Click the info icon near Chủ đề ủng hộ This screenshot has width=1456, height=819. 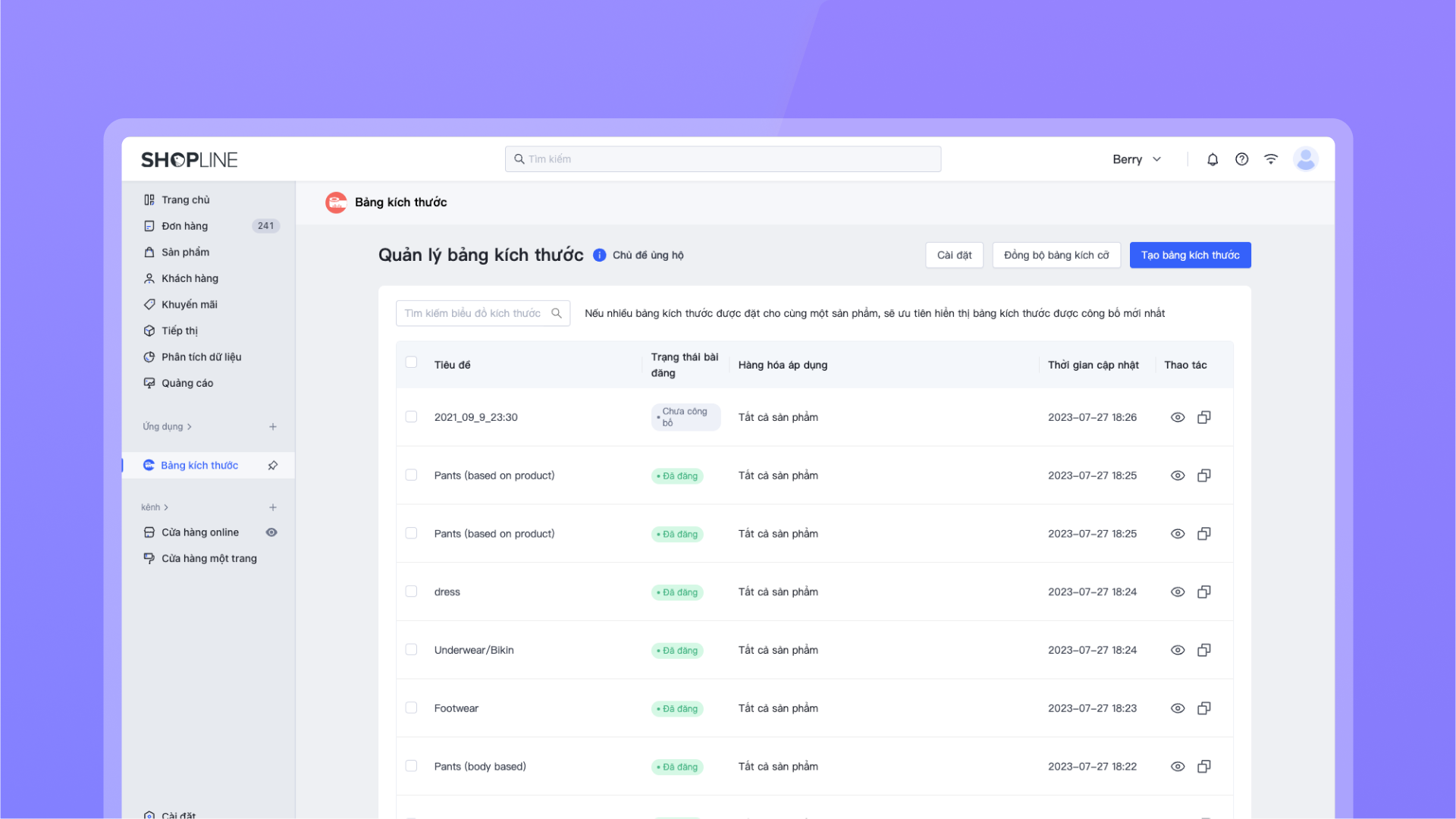(x=599, y=256)
